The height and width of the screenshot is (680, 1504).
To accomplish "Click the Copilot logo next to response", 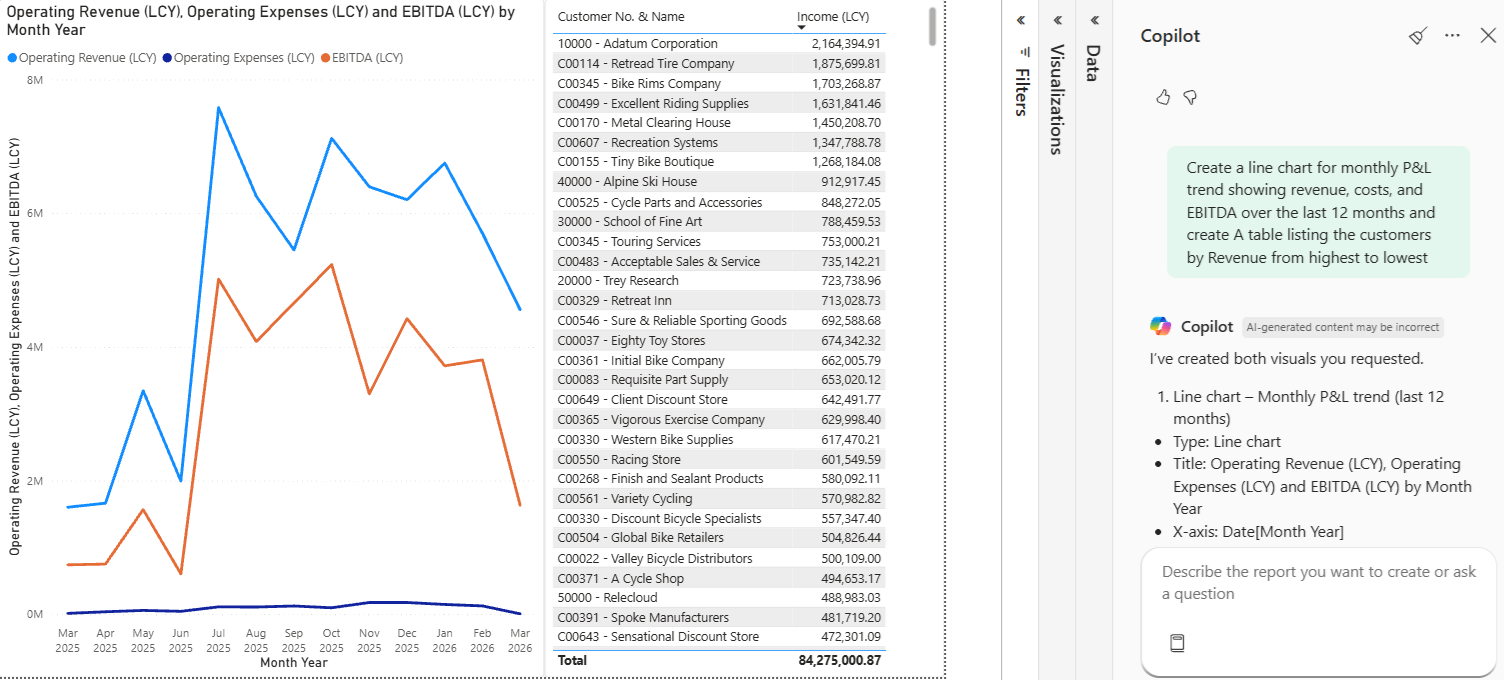I will tap(1160, 326).
